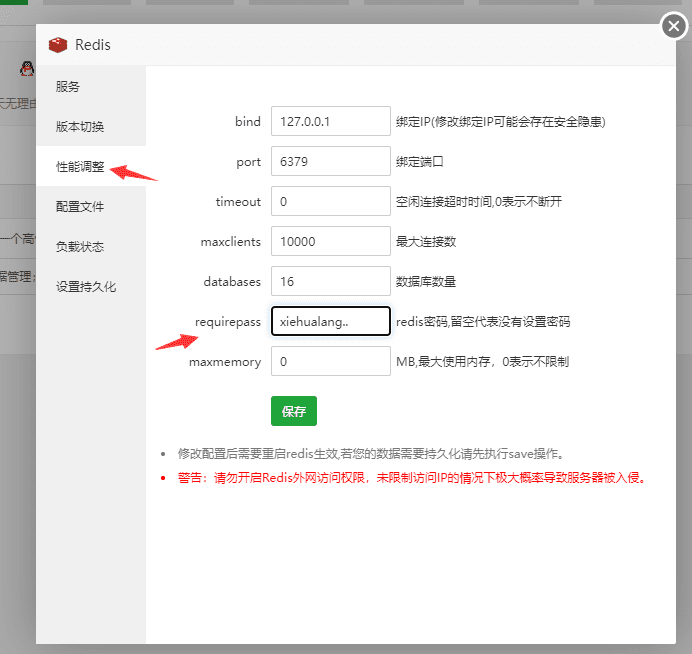Select the 性能调整 tab
The image size is (692, 654).
[80, 167]
